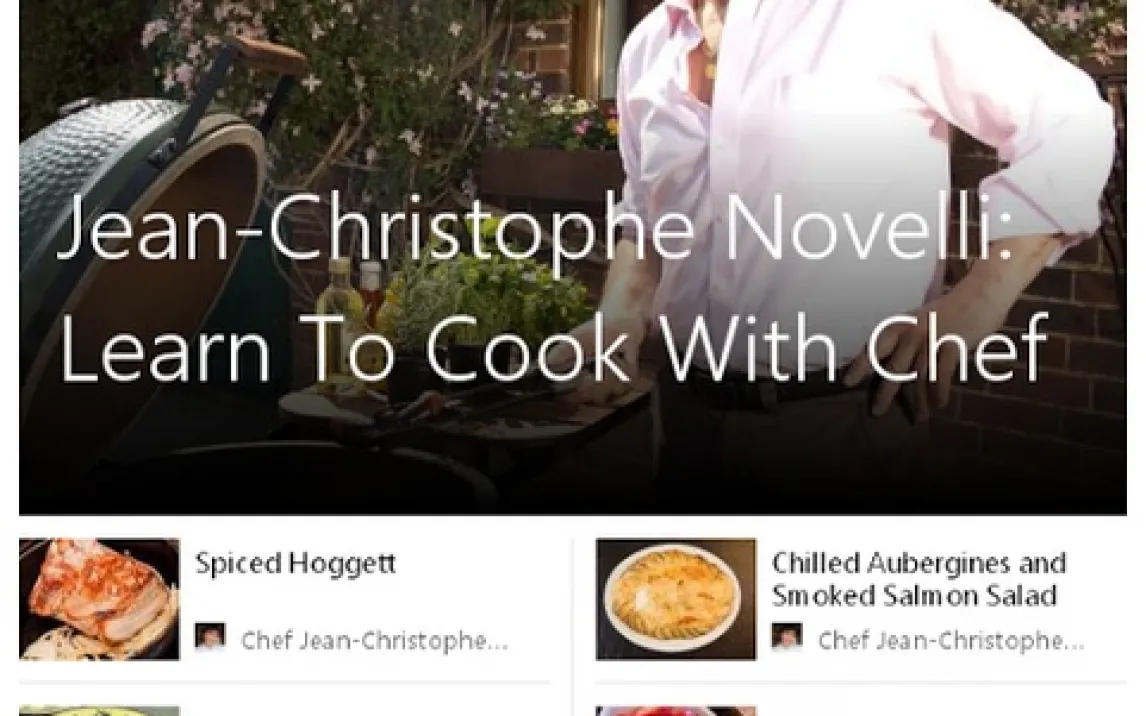
Task: Click the Smoked Salmon Salad text line
Action: [914, 595]
